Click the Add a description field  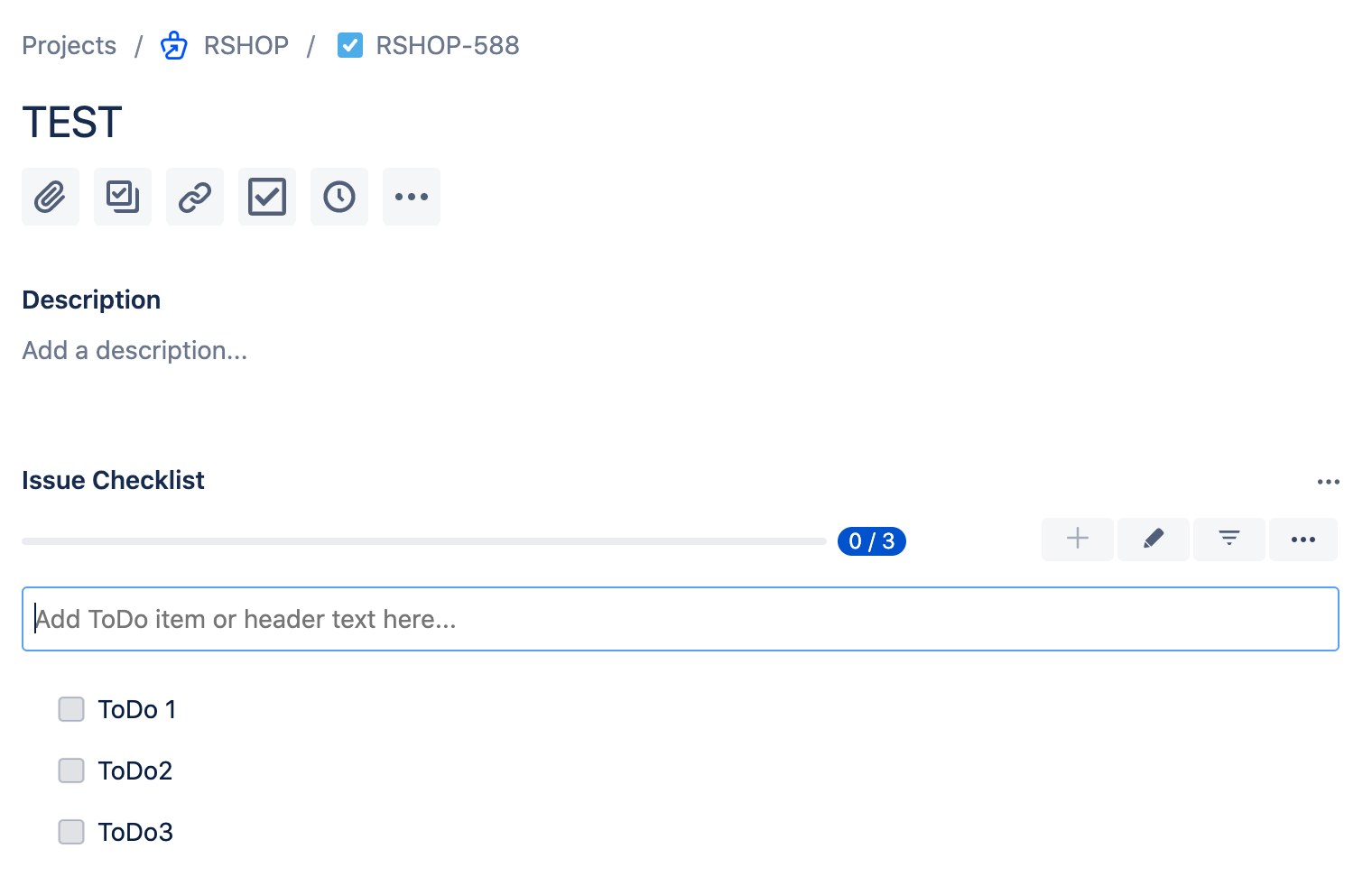pos(134,350)
